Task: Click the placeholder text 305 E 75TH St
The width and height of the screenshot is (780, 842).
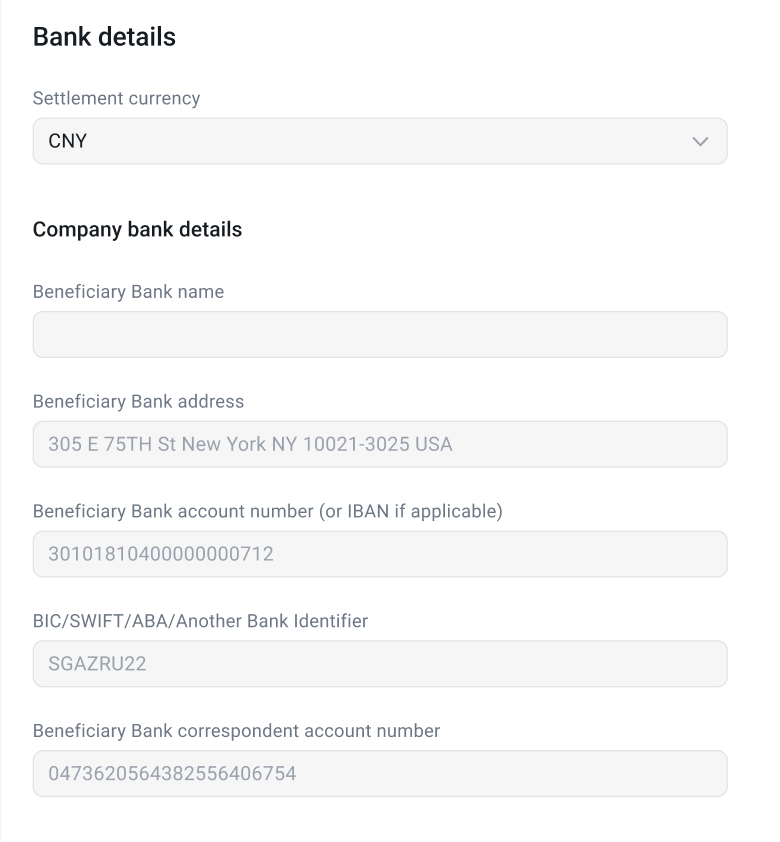Action: (250, 444)
